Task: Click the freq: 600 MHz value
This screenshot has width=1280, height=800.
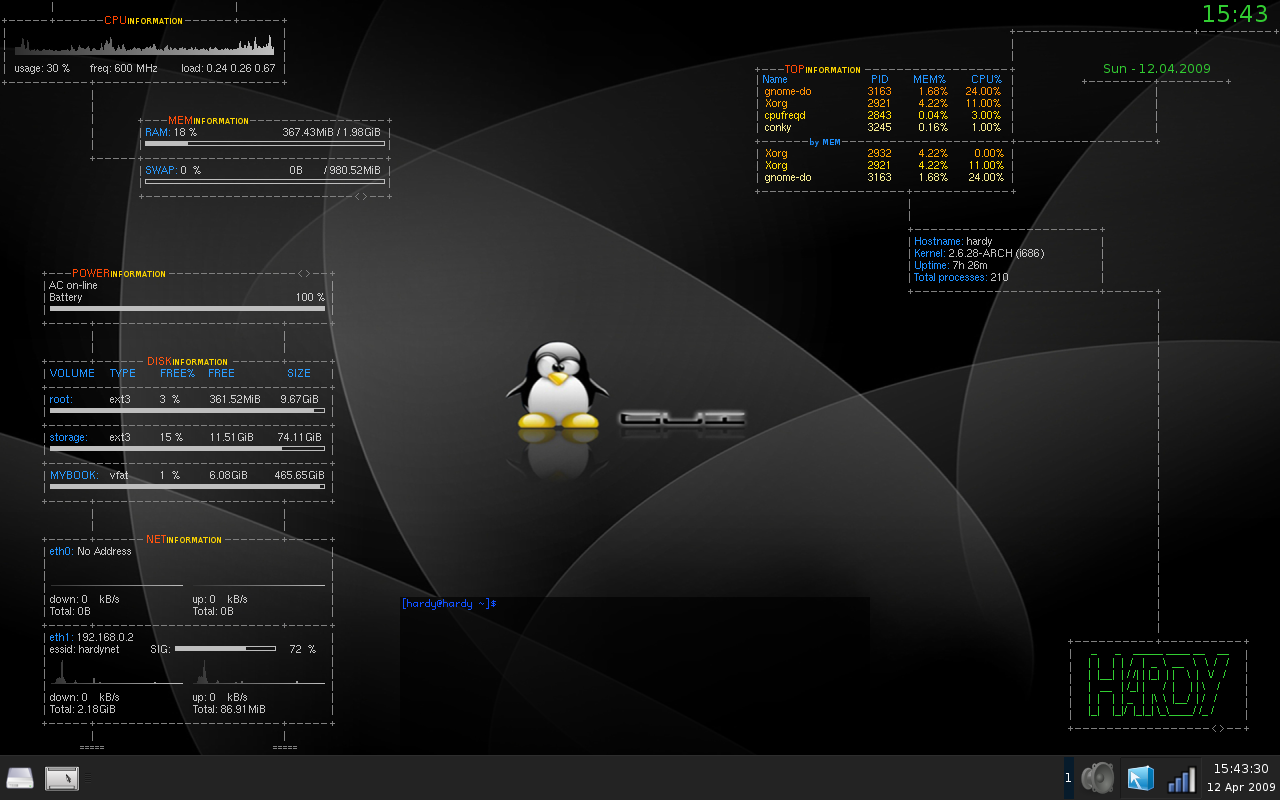Action: 124,69
